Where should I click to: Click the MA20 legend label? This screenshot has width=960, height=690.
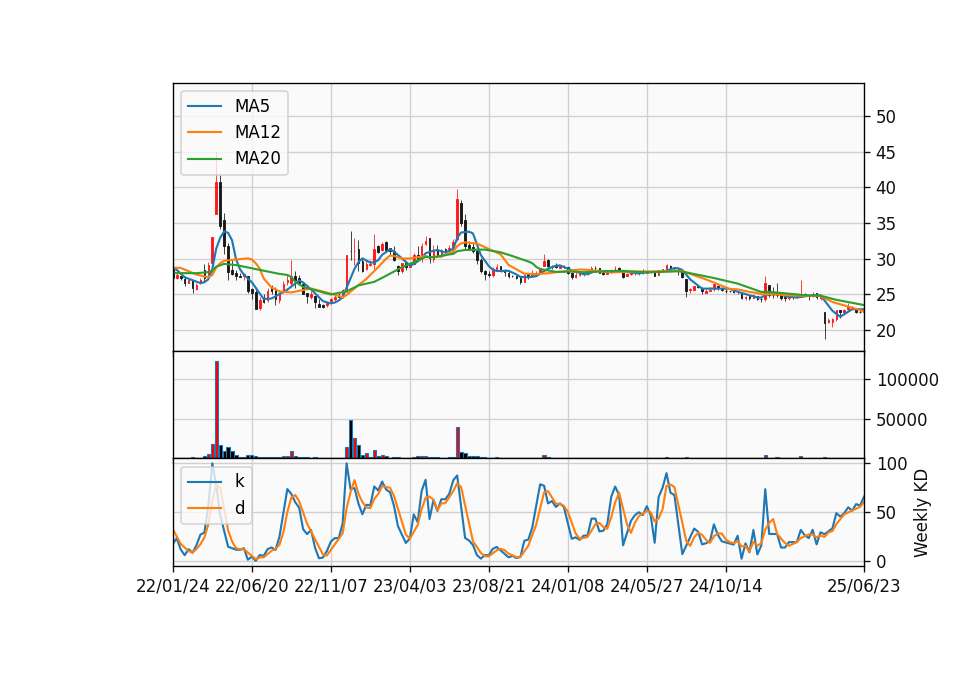[x=257, y=158]
